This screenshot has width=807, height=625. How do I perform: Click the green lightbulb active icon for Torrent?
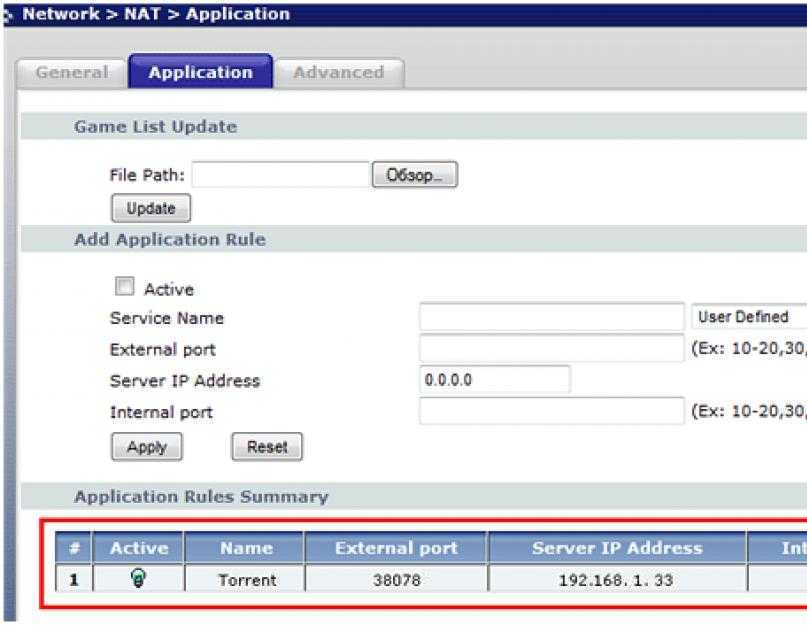(138, 578)
